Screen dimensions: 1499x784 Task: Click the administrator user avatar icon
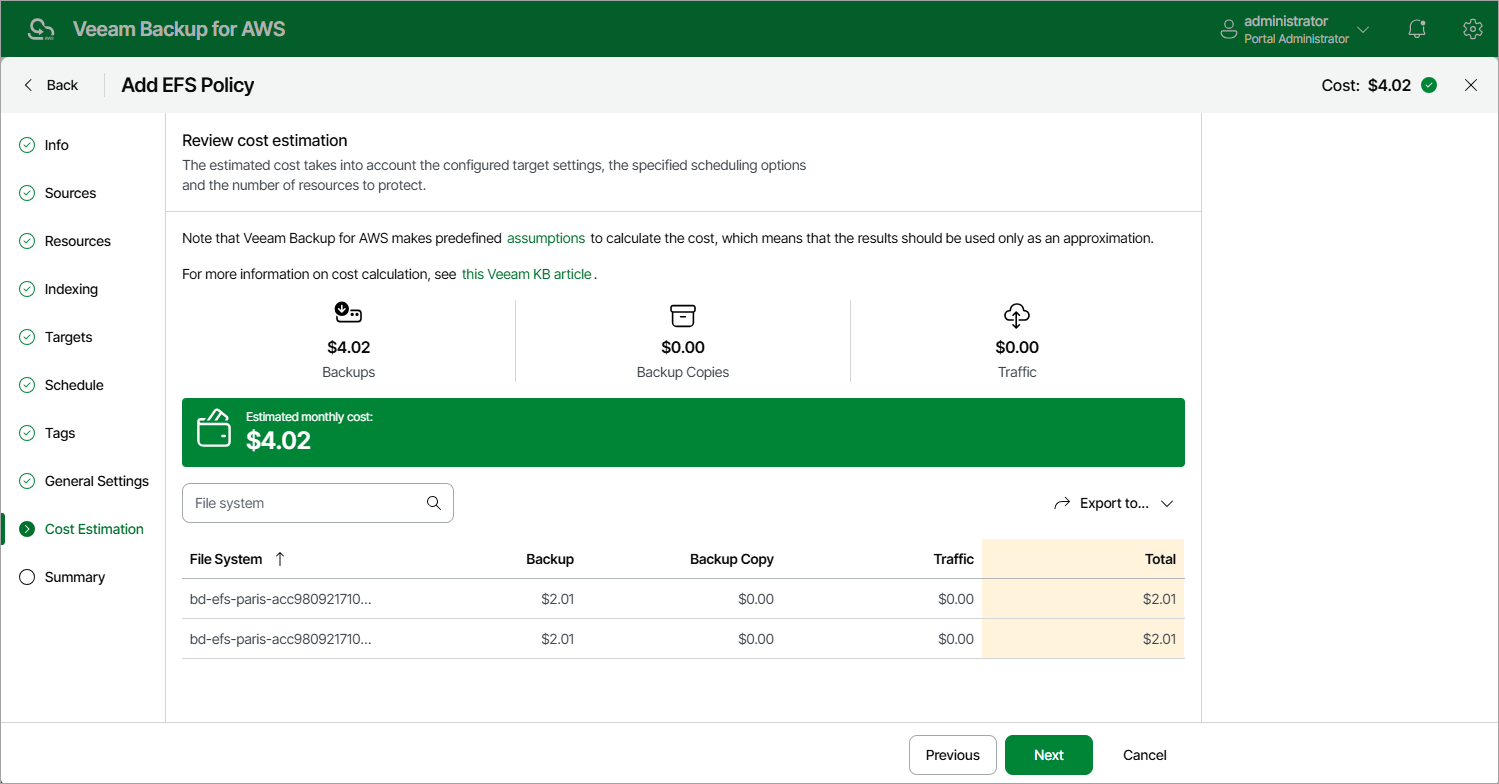(x=1229, y=29)
